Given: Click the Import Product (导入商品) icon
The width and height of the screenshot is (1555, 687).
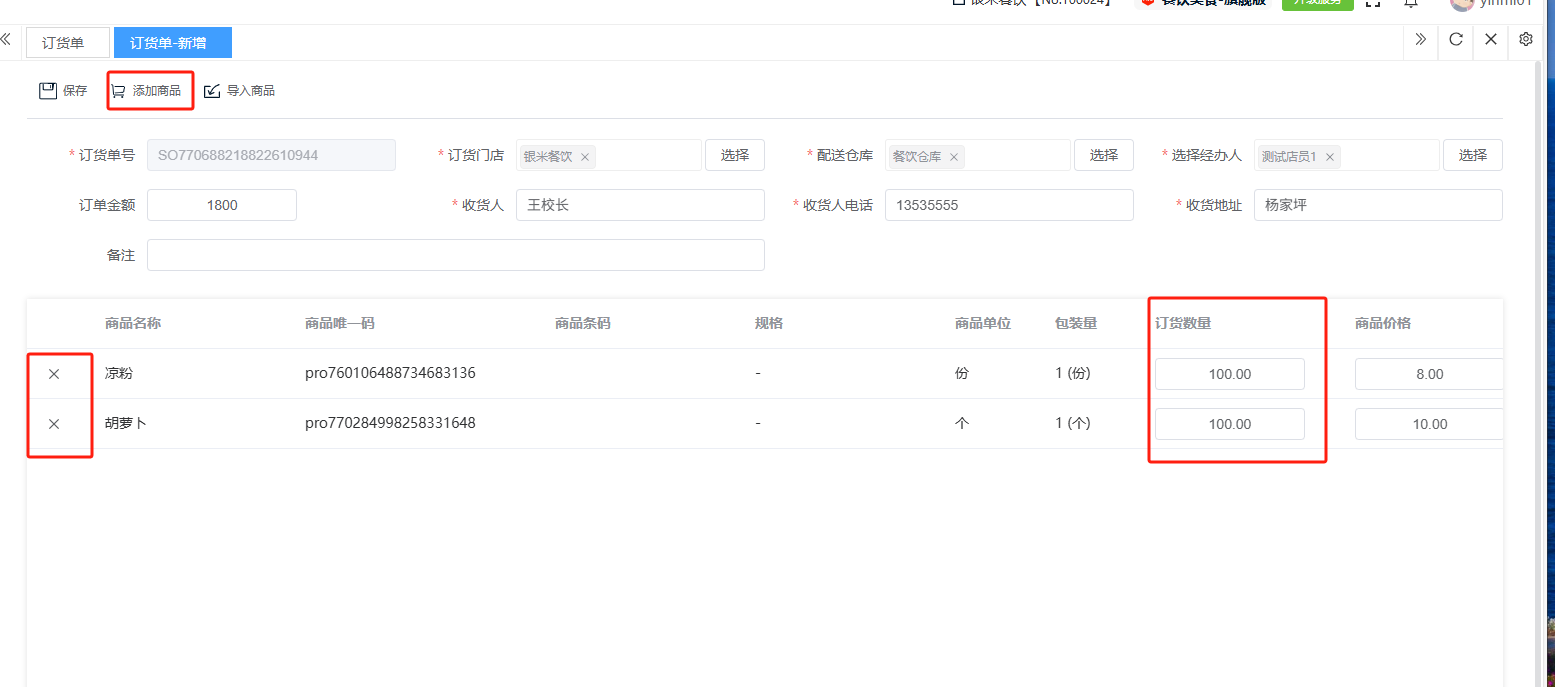Looking at the screenshot, I should (x=212, y=91).
